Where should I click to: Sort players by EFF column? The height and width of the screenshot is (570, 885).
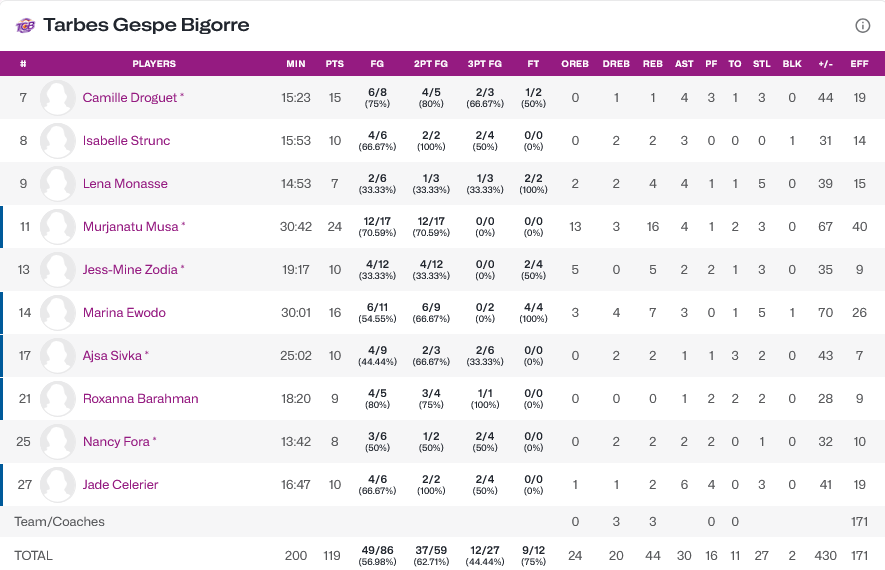click(859, 64)
